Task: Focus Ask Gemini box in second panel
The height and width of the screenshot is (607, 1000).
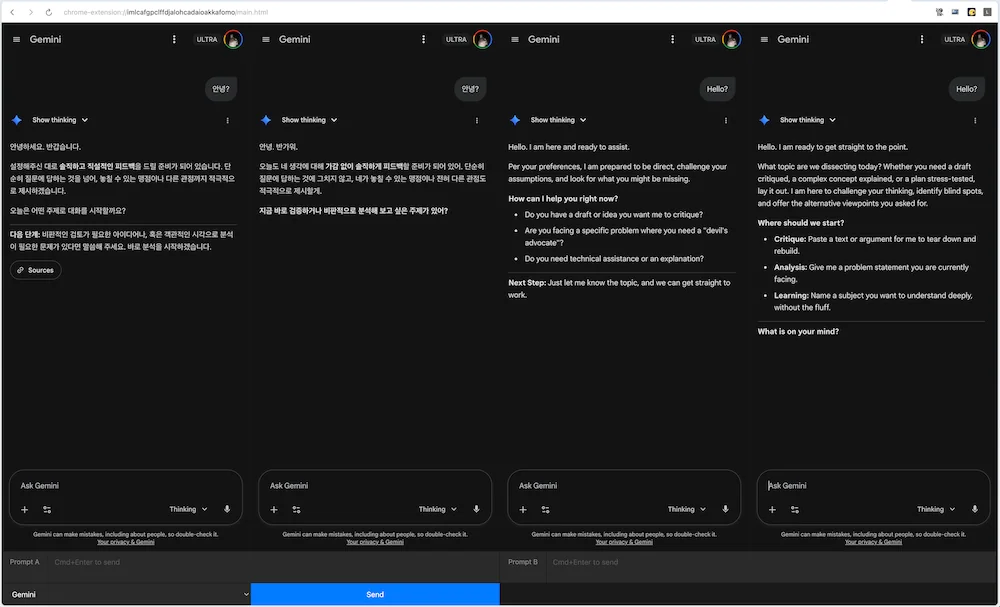Action: 375,486
